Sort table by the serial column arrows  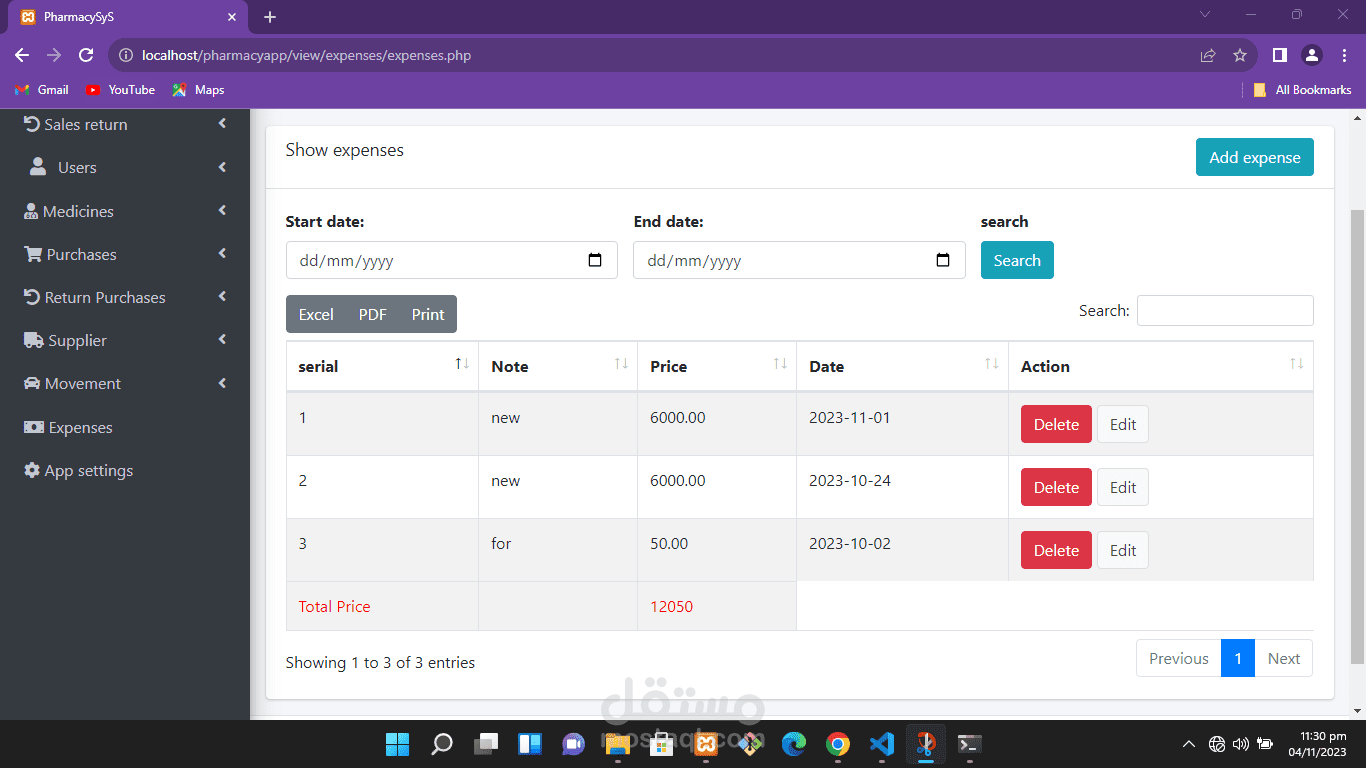coord(462,364)
